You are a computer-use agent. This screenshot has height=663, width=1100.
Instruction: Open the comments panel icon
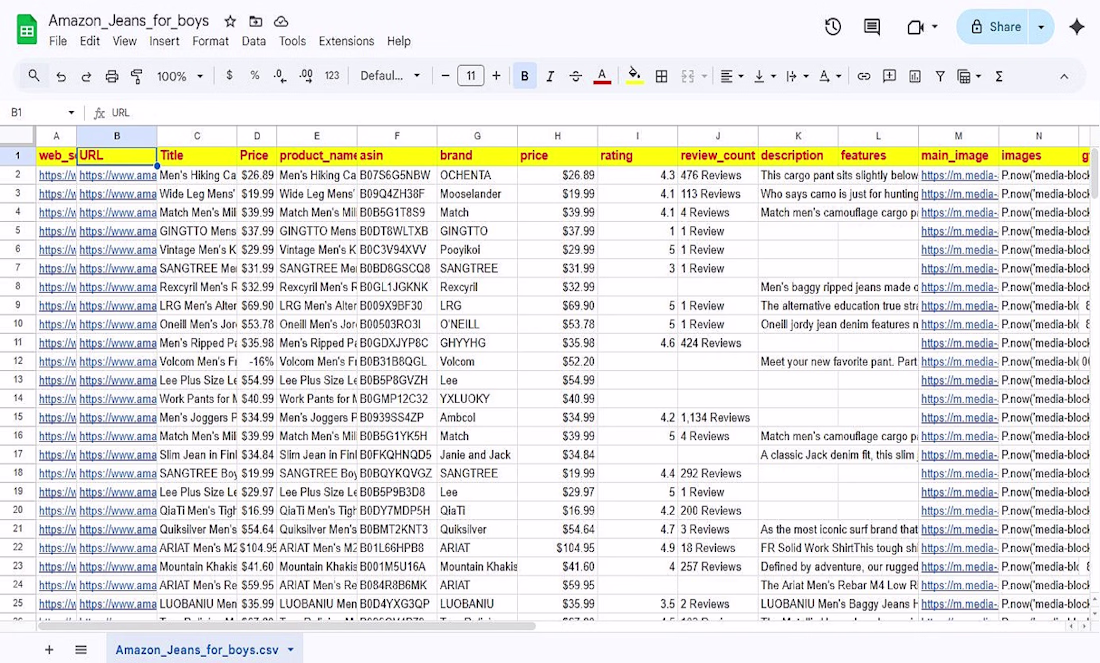pos(872,27)
